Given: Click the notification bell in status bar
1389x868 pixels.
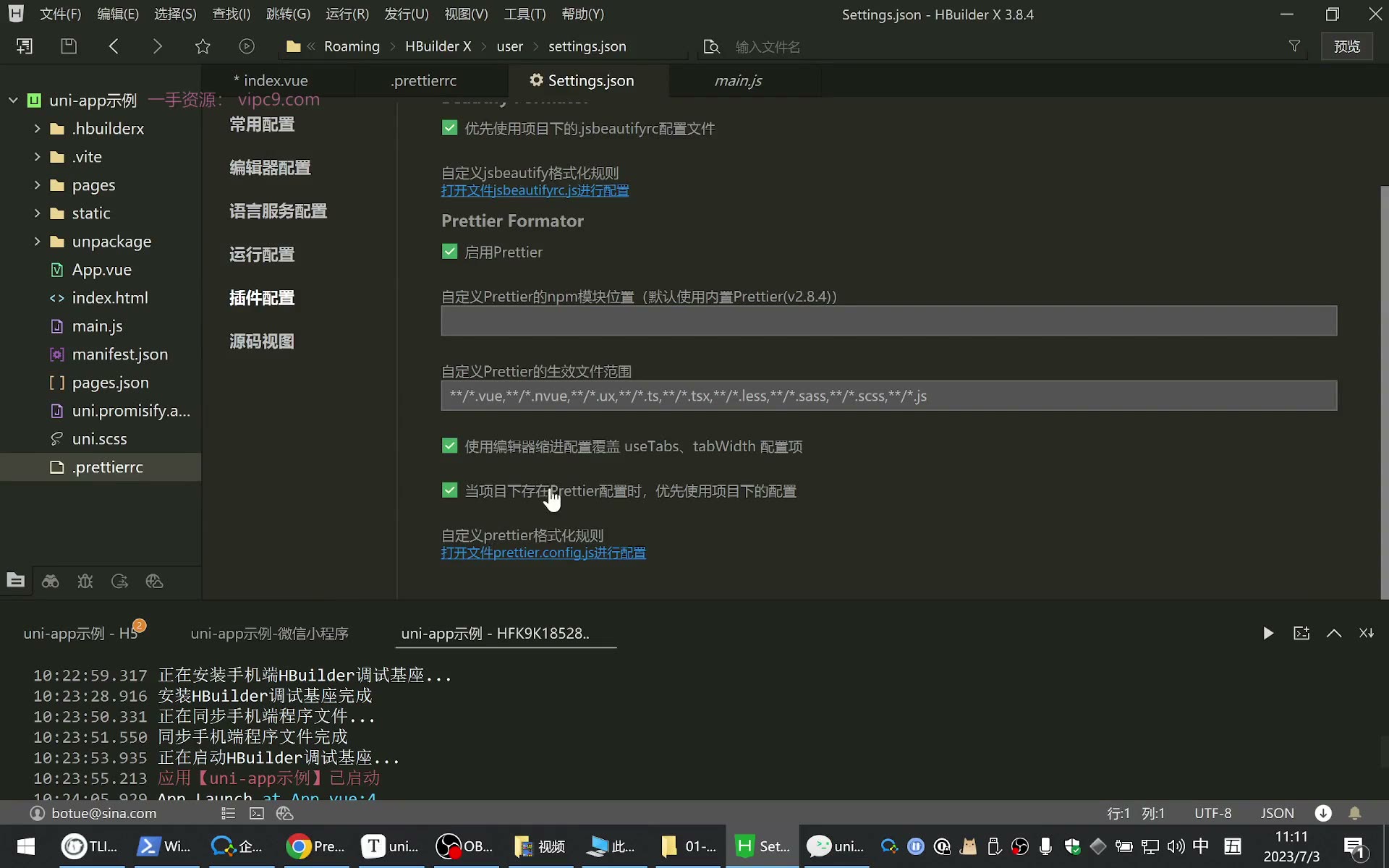Looking at the screenshot, I should (1355, 813).
